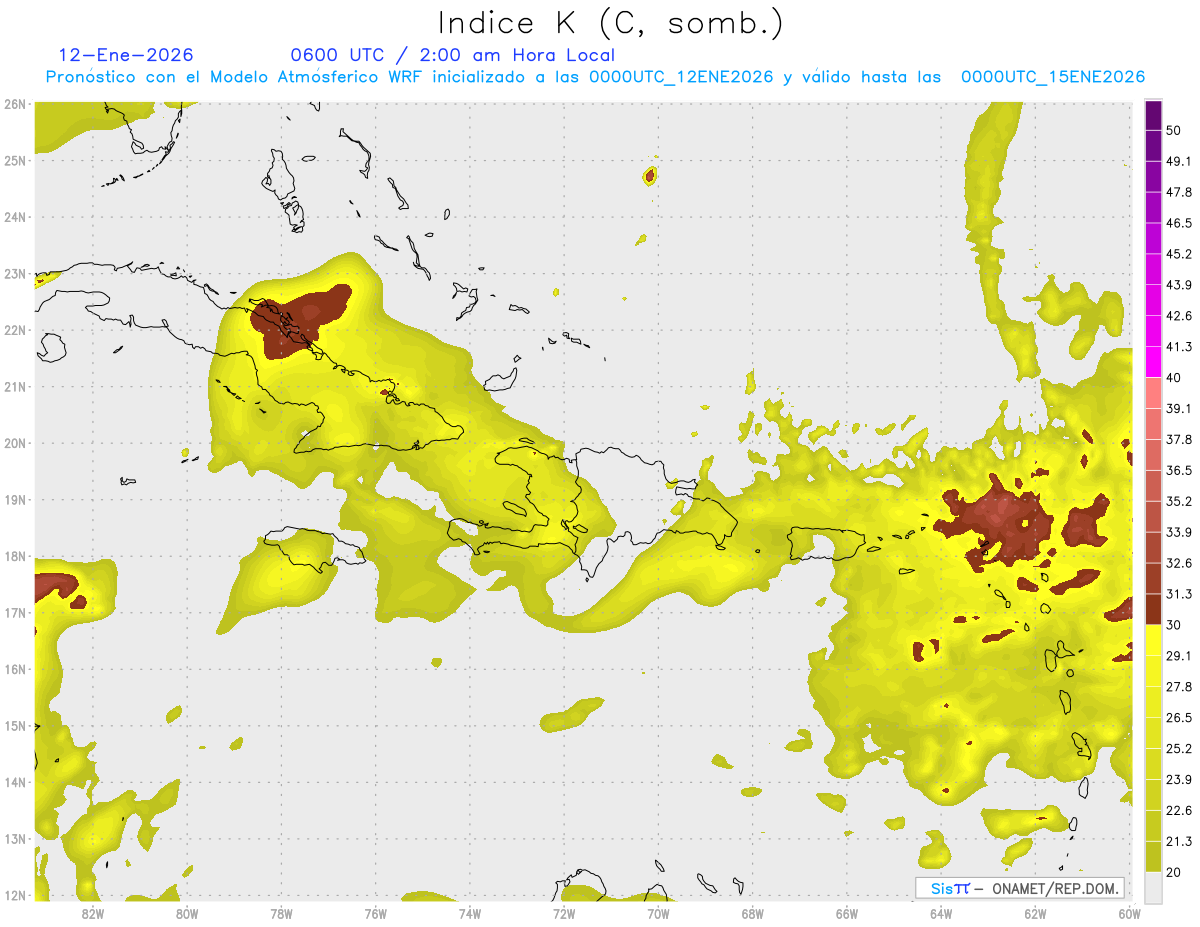Click the title 'Indice K (C, somb.)'
Screen dimensions: 1200x927
610,23
